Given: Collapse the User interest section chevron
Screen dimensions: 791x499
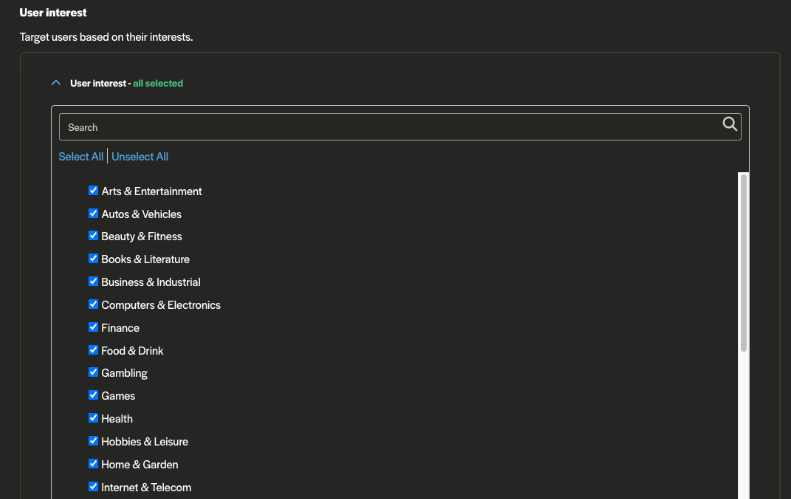Looking at the screenshot, I should (56, 83).
